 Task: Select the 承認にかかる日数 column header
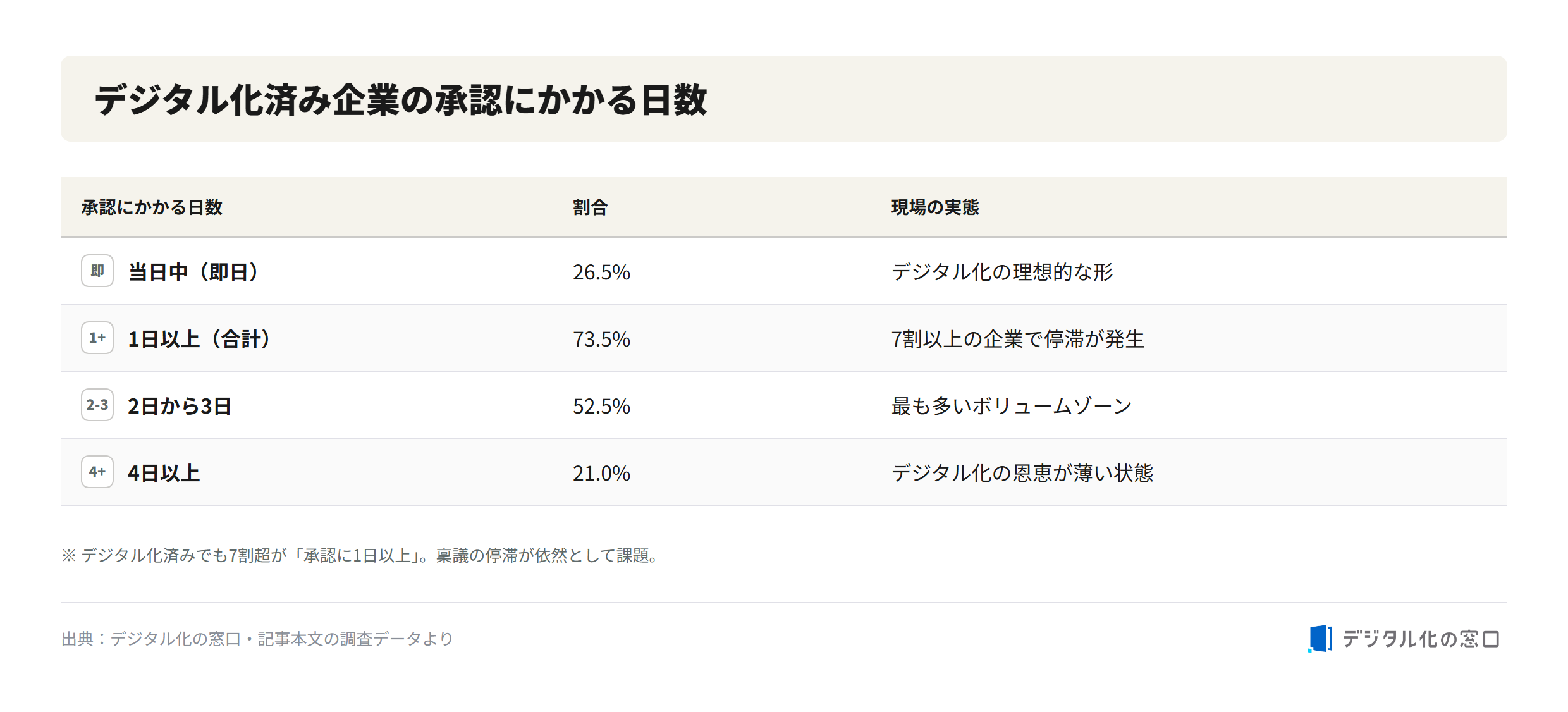152,207
